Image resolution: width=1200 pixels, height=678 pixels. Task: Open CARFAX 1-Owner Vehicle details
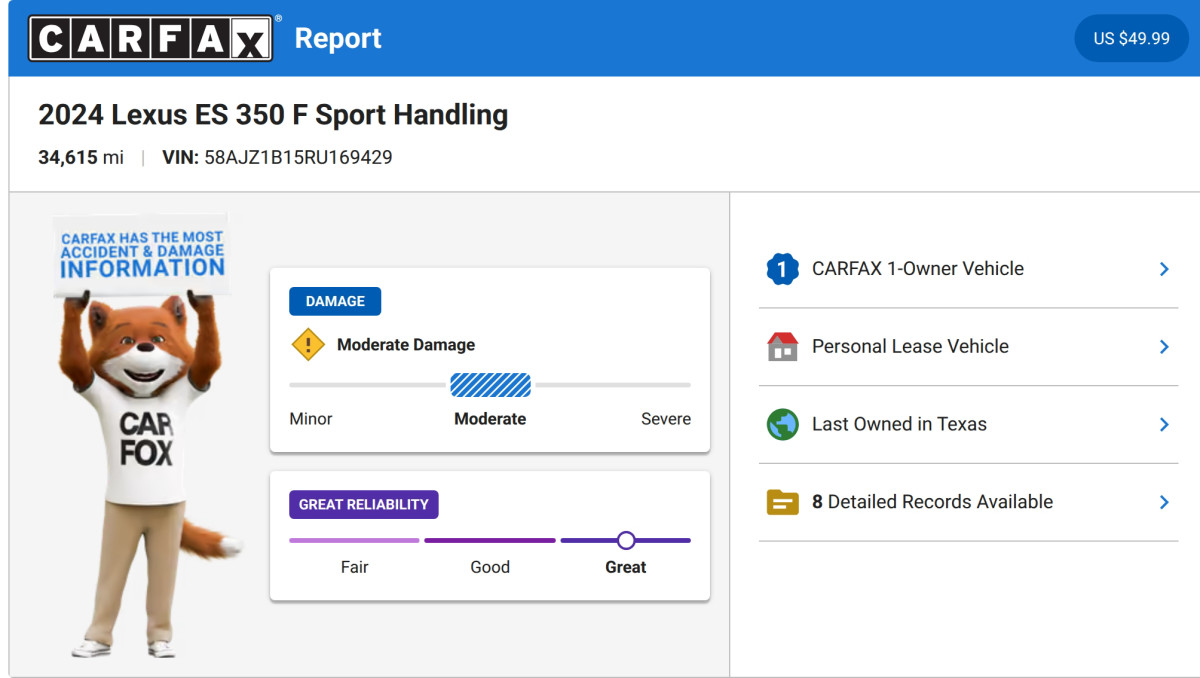coord(968,269)
